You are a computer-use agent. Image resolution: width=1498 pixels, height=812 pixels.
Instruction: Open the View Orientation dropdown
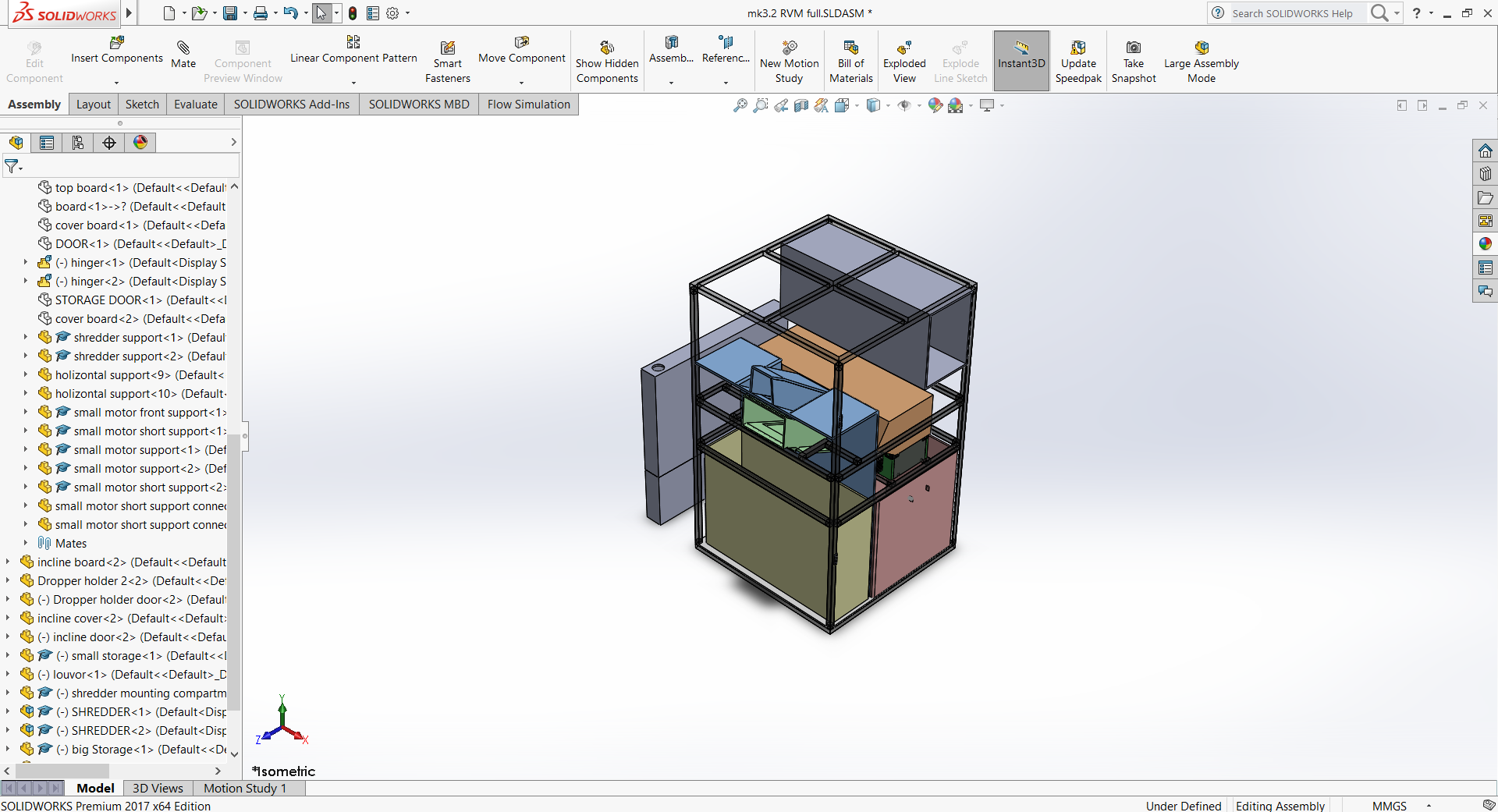click(877, 105)
